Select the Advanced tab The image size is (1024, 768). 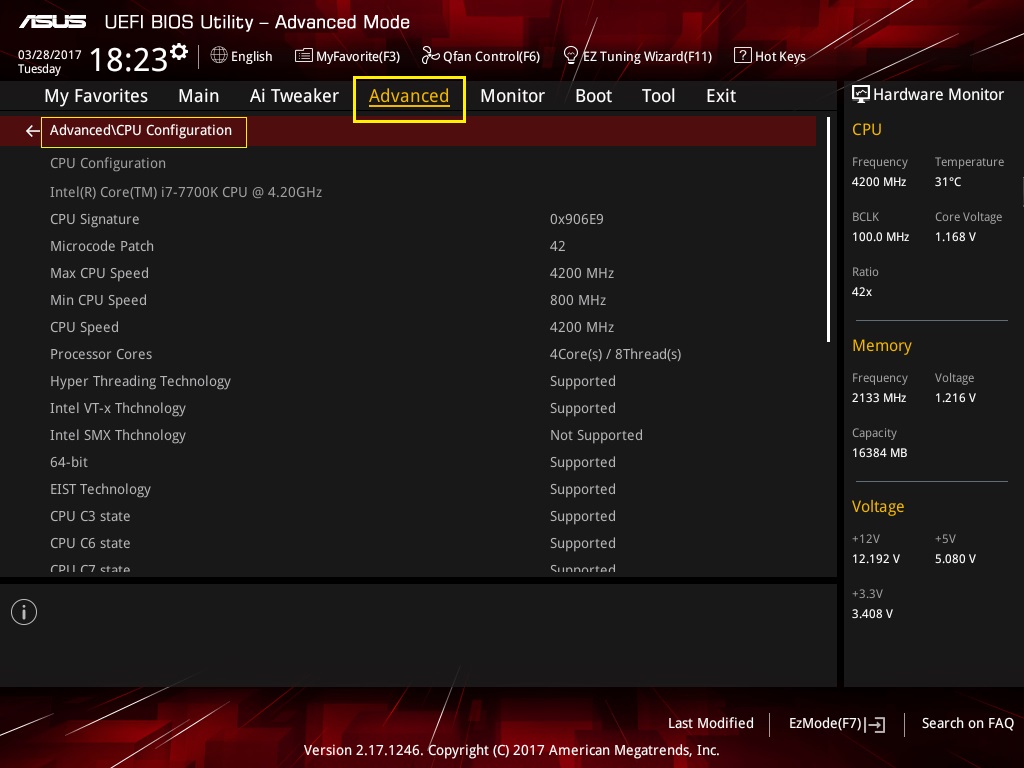click(x=409, y=98)
